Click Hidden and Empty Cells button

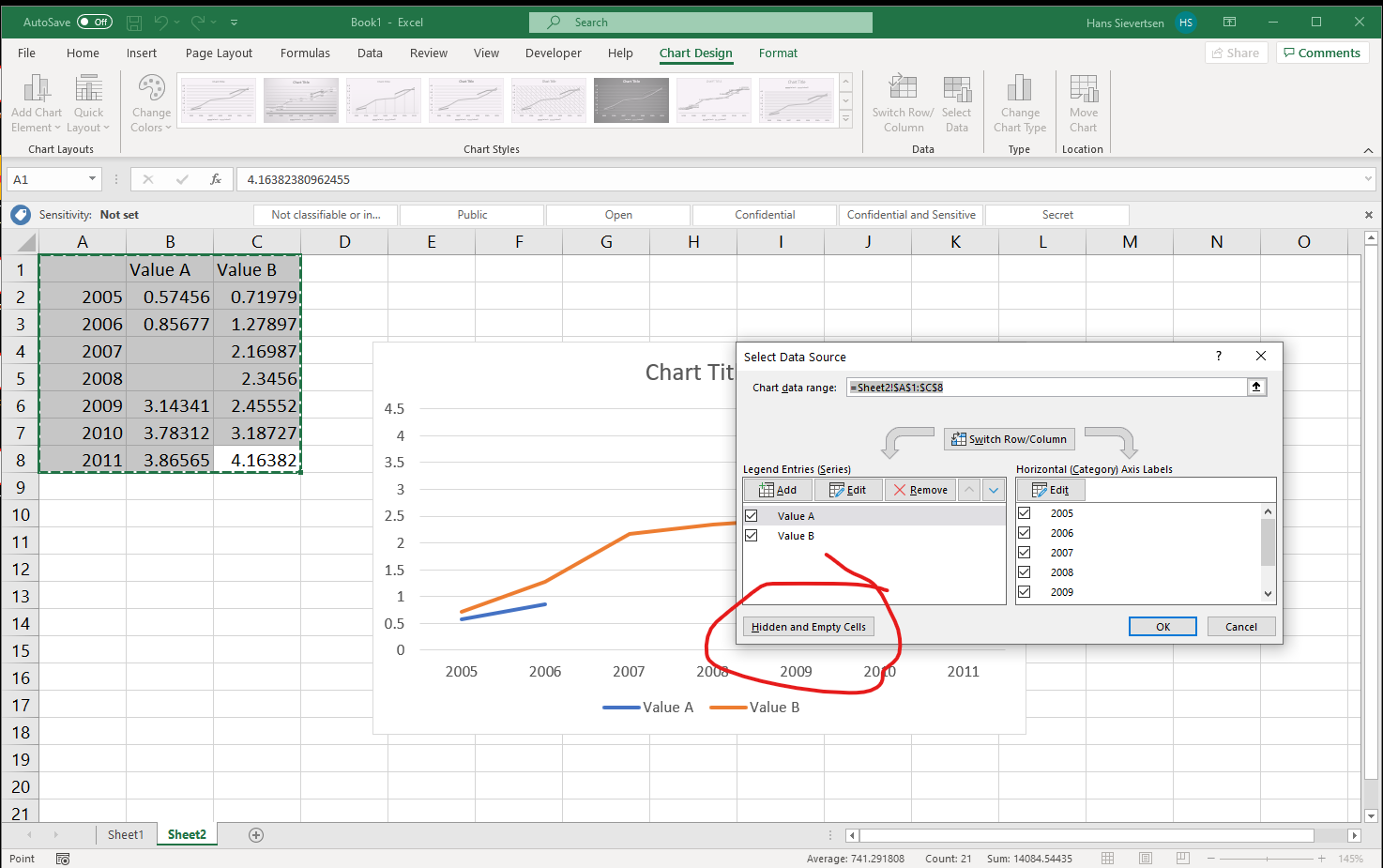[x=809, y=627]
